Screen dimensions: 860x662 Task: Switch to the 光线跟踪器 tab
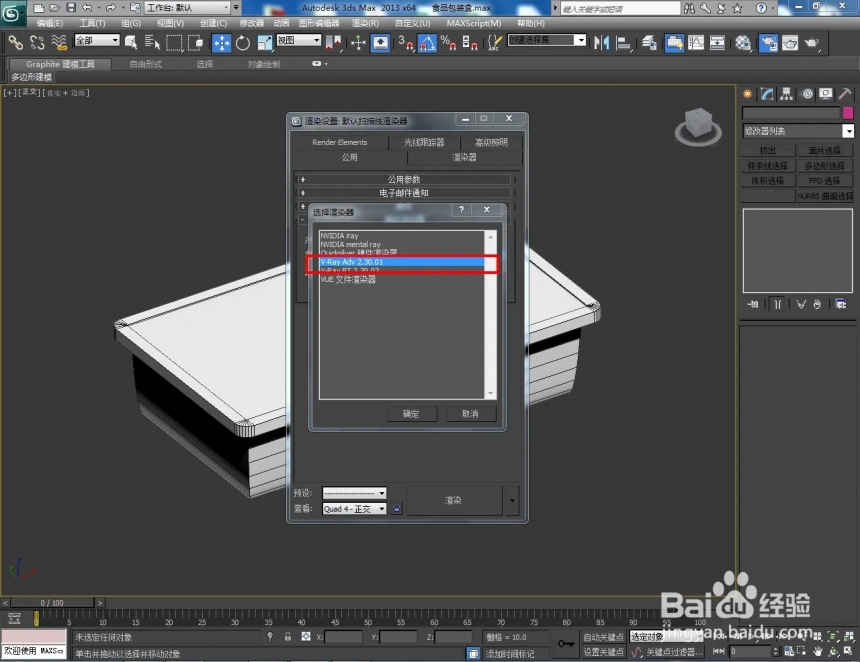pos(424,142)
